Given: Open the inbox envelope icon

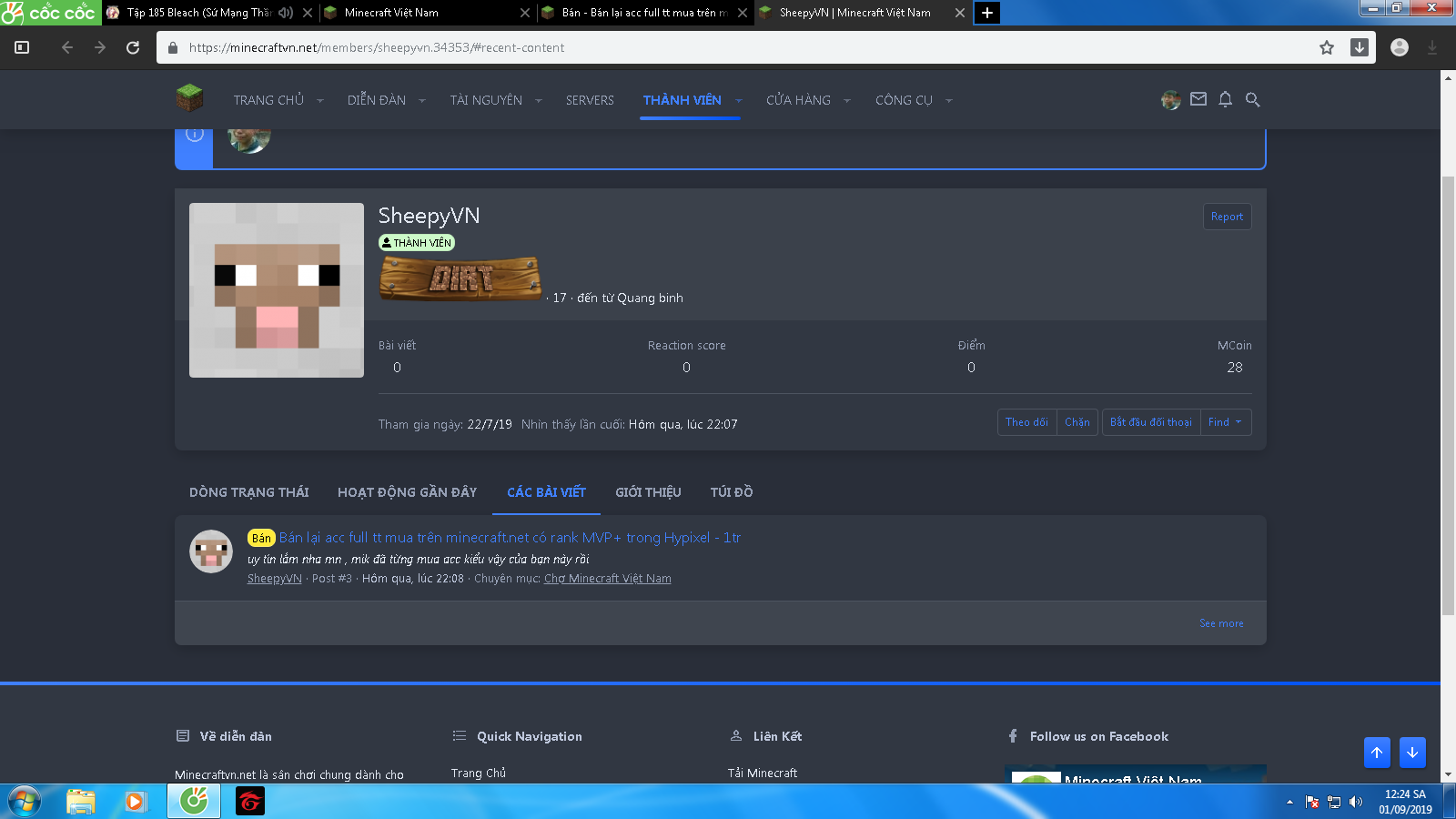Looking at the screenshot, I should (x=1198, y=99).
